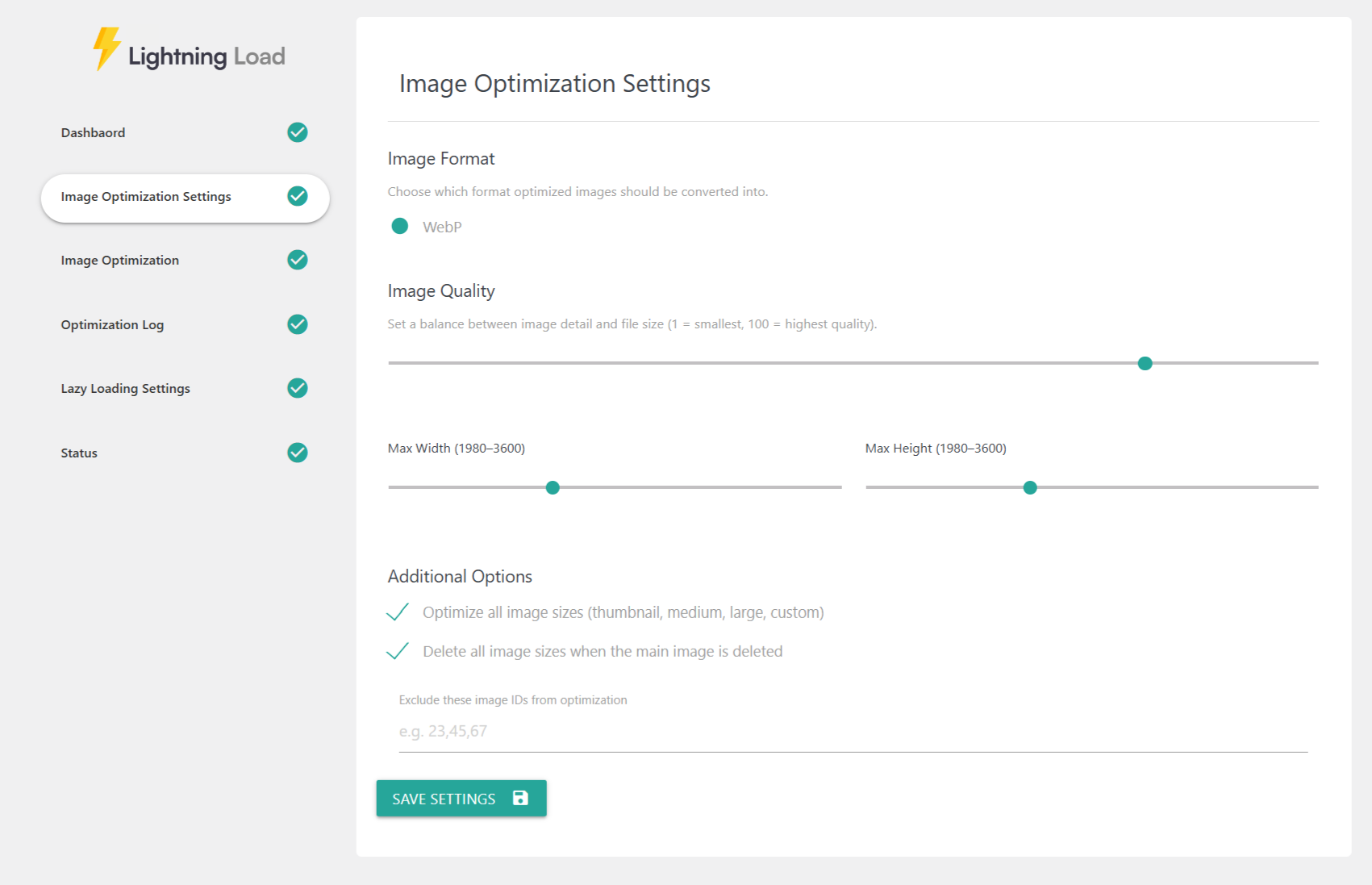Open the Status page

[x=79, y=453]
